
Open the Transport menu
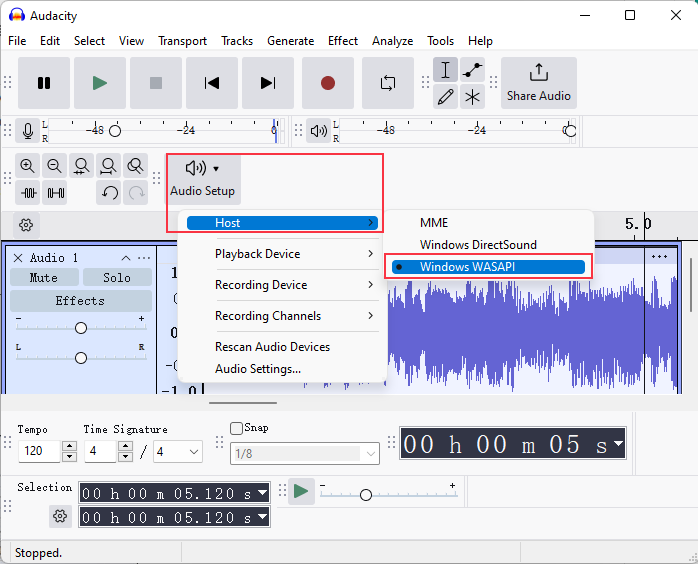pos(183,41)
